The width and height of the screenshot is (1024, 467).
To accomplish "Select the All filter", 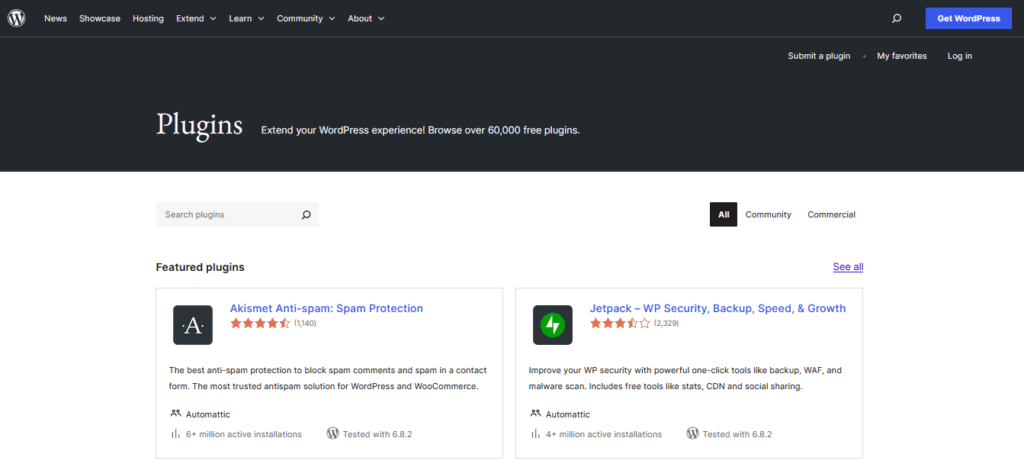I will (723, 214).
